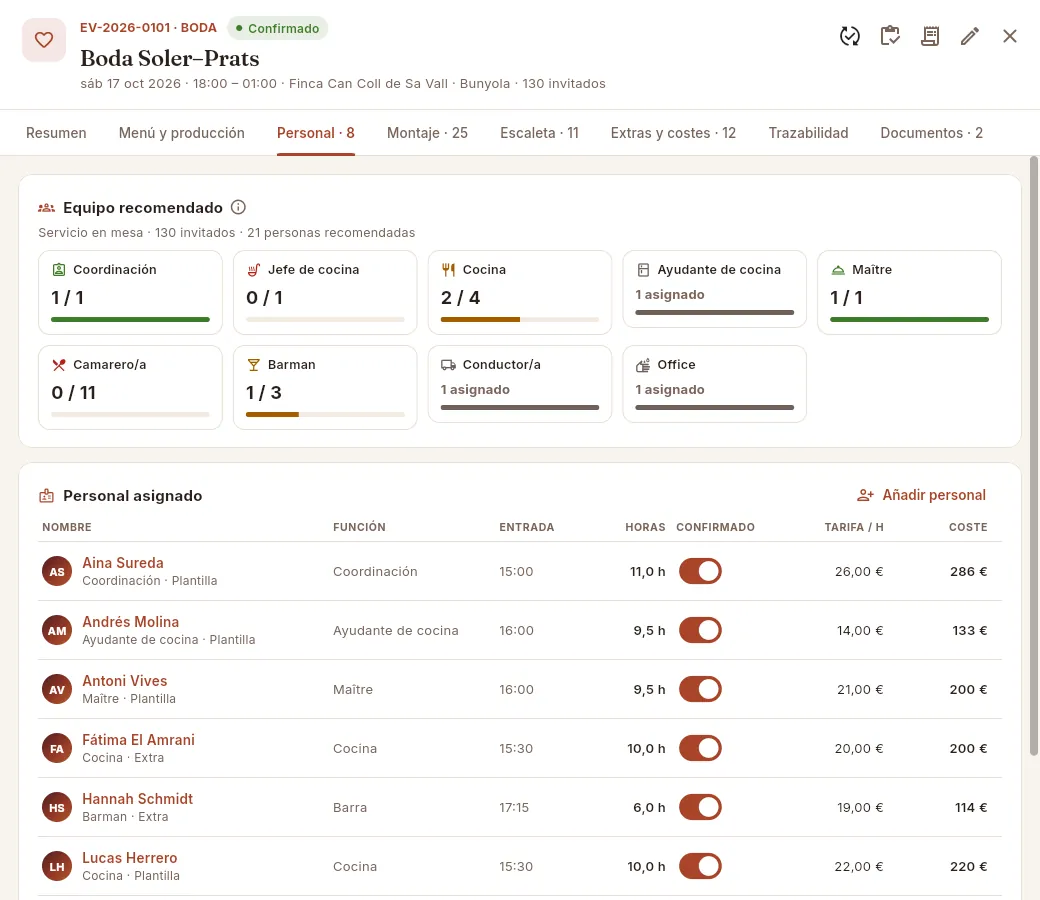Screen dimensions: 1040x900
Task: Click the Office dishes icon
Action: [643, 365]
